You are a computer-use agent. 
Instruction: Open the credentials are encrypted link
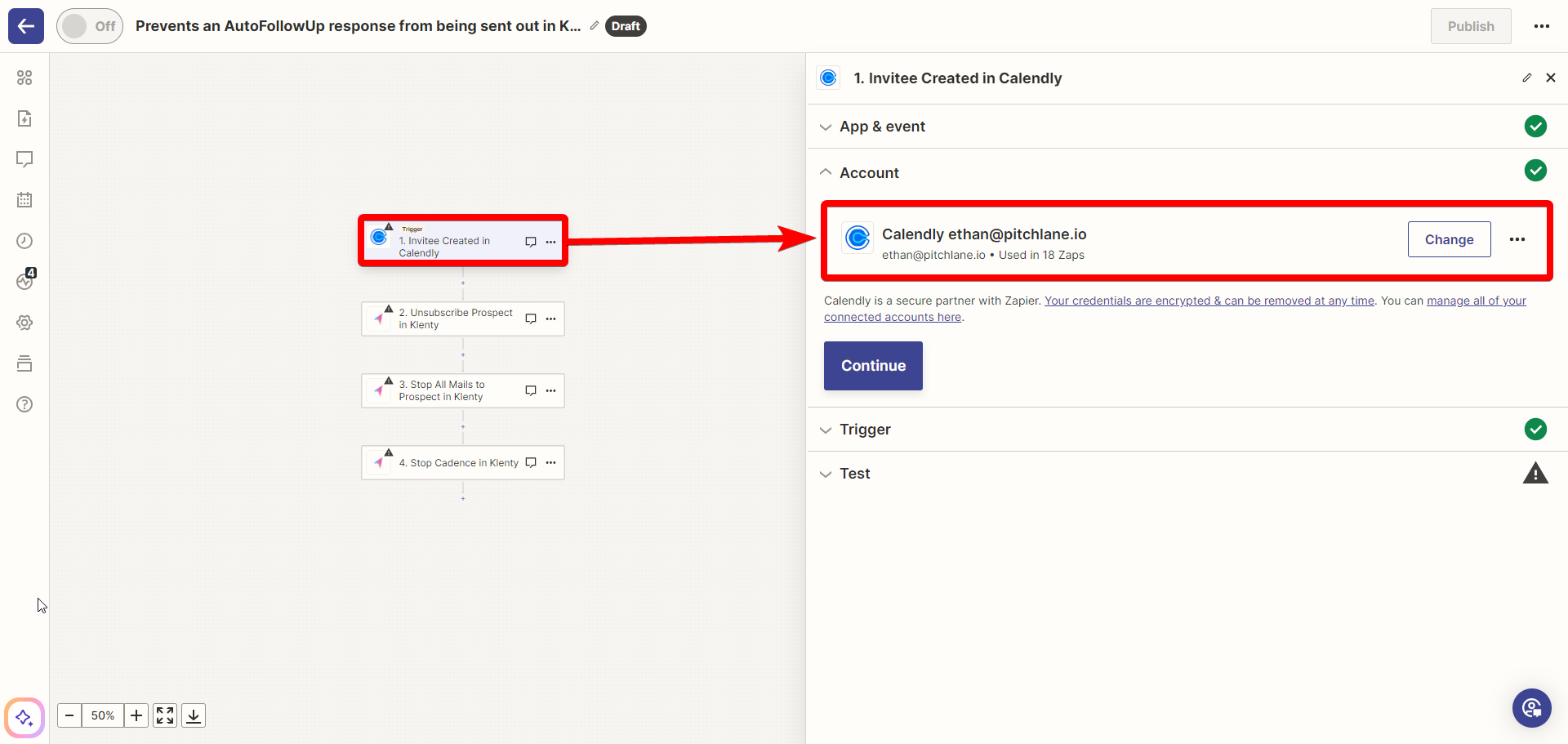pos(1209,301)
